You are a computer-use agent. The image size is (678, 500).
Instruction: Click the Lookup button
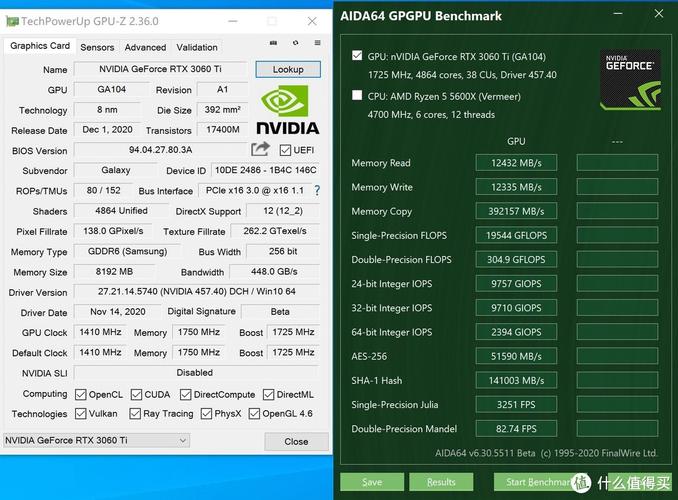(x=288, y=69)
